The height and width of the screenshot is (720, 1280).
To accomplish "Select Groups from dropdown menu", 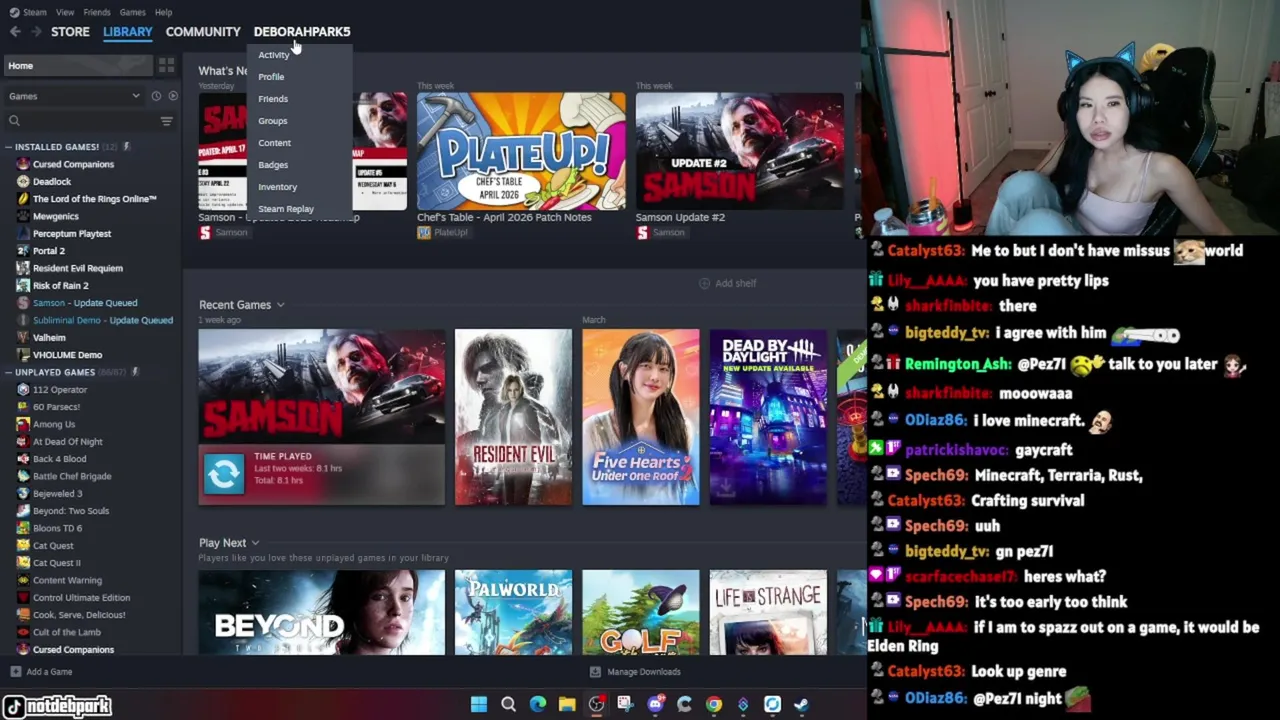I will point(272,121).
